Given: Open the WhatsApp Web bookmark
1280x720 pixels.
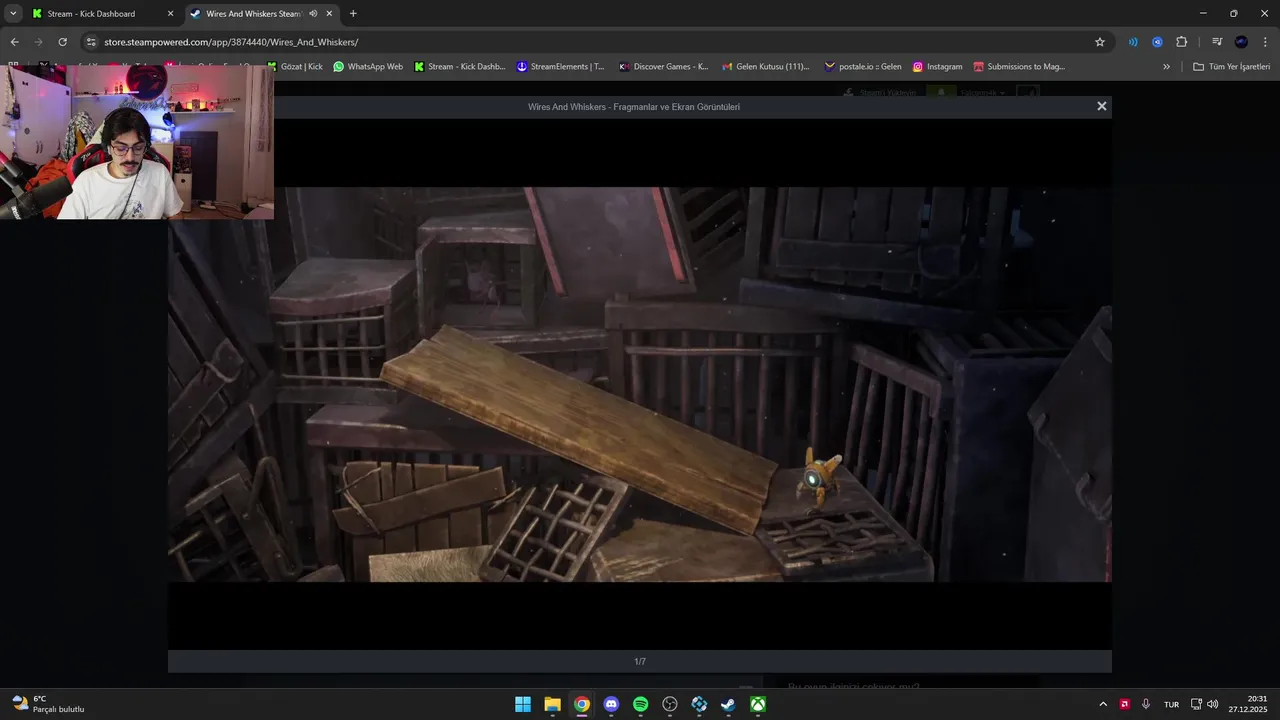Looking at the screenshot, I should click(368, 67).
